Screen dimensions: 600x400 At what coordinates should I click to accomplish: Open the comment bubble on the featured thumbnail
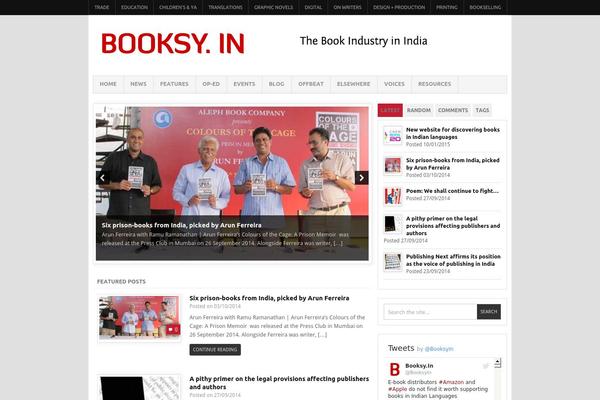pos(173,329)
